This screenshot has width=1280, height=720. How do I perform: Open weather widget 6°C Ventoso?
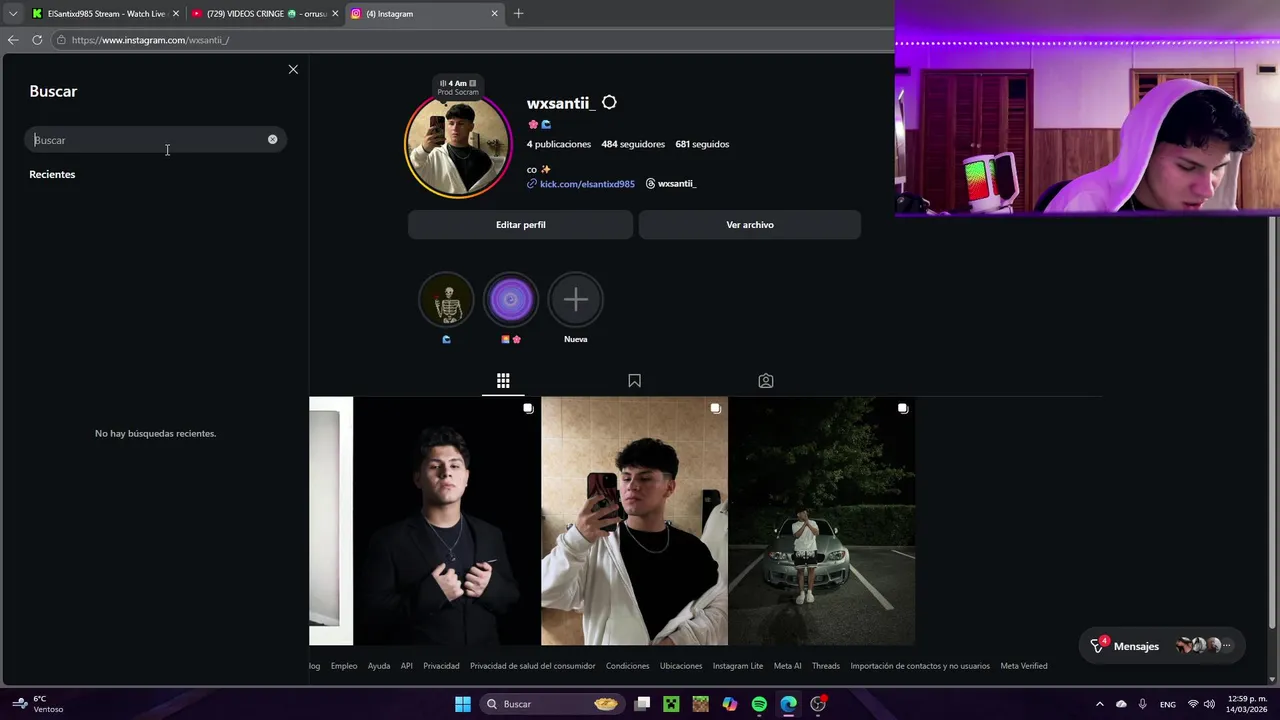point(36,704)
